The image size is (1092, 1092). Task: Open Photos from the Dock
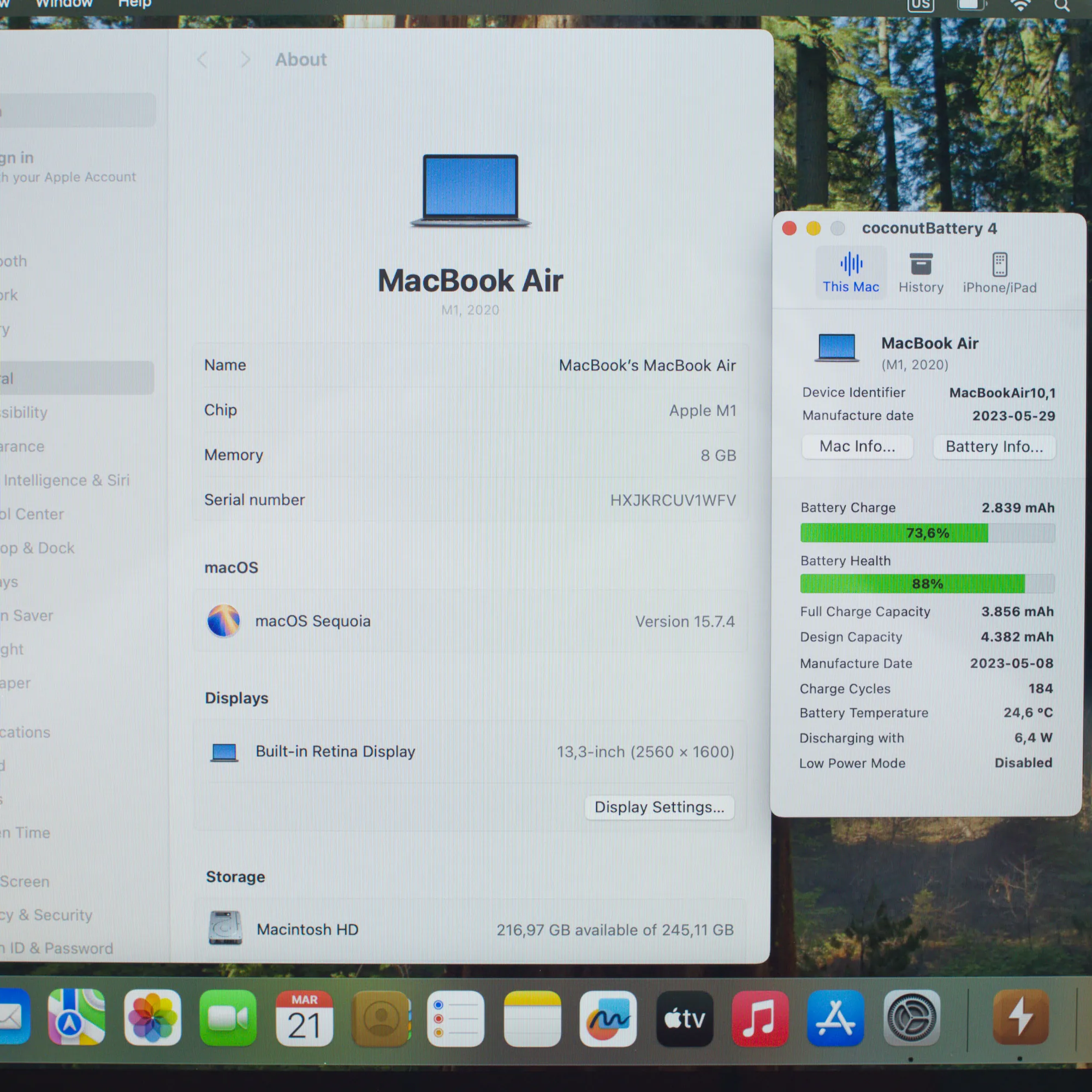pos(153,1018)
